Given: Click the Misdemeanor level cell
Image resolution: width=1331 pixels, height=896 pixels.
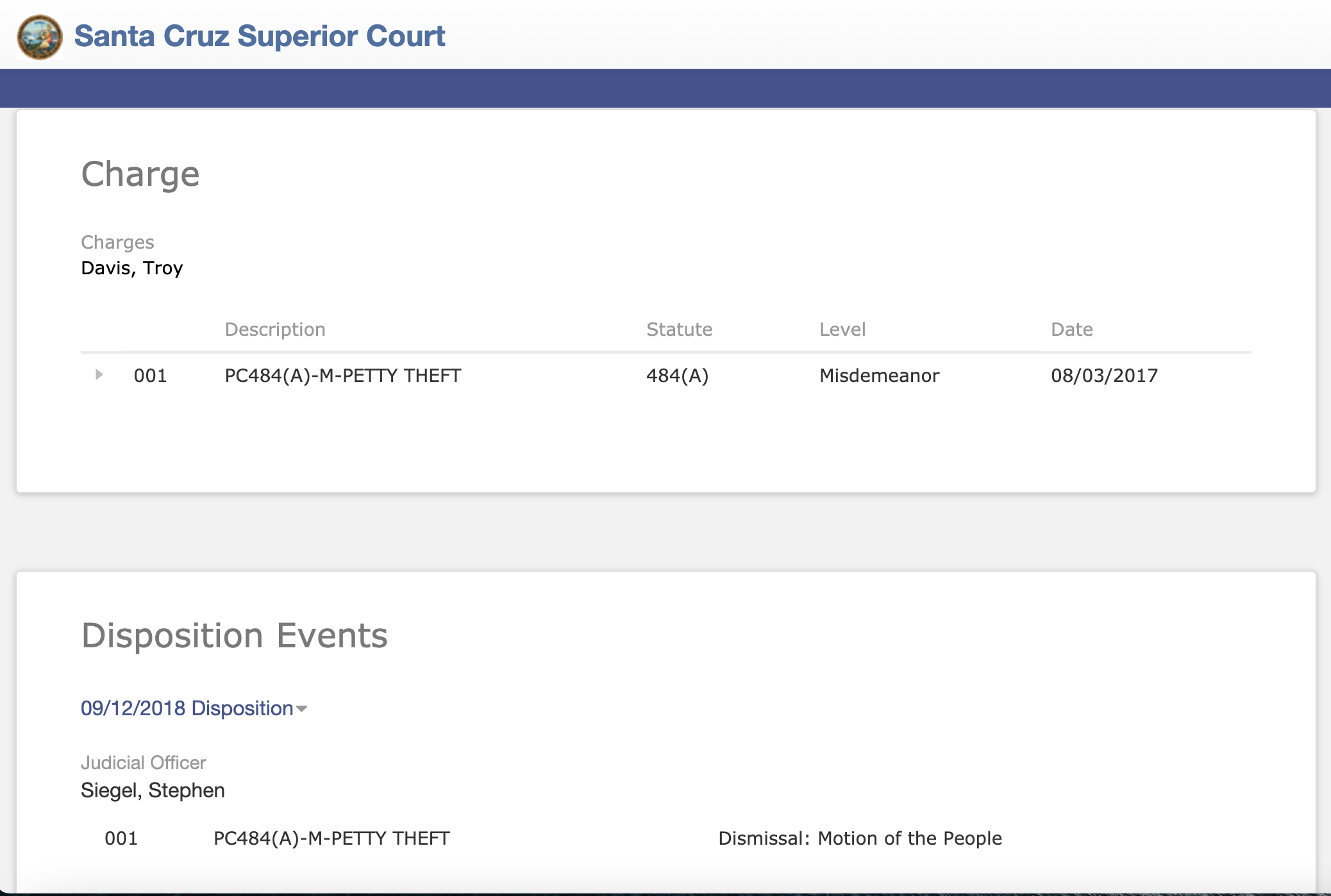Looking at the screenshot, I should (x=879, y=376).
